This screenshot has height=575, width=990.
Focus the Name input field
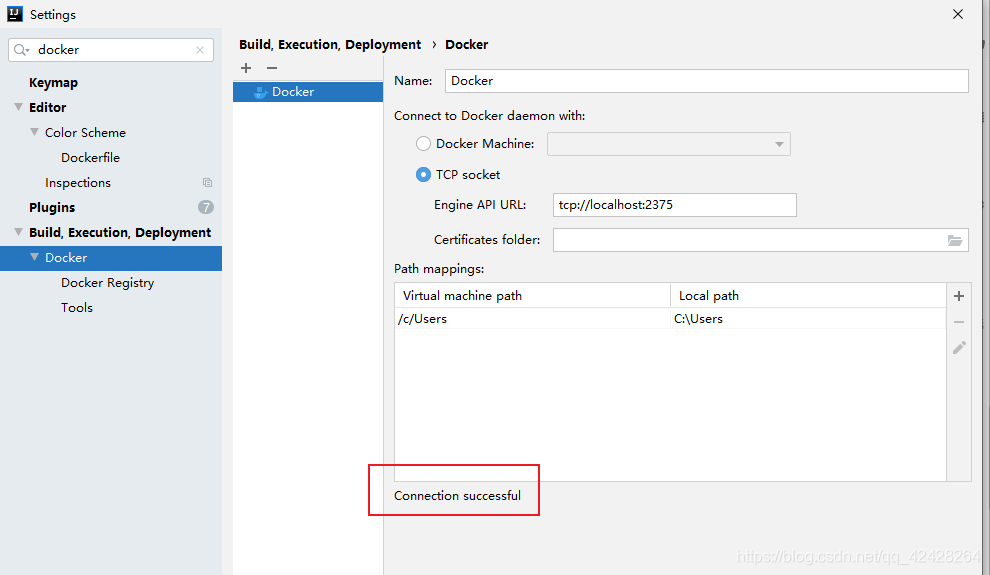pyautogui.click(x=707, y=81)
